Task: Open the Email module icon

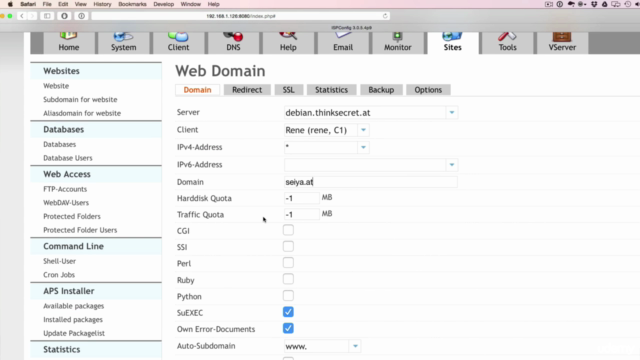Action: click(x=343, y=42)
